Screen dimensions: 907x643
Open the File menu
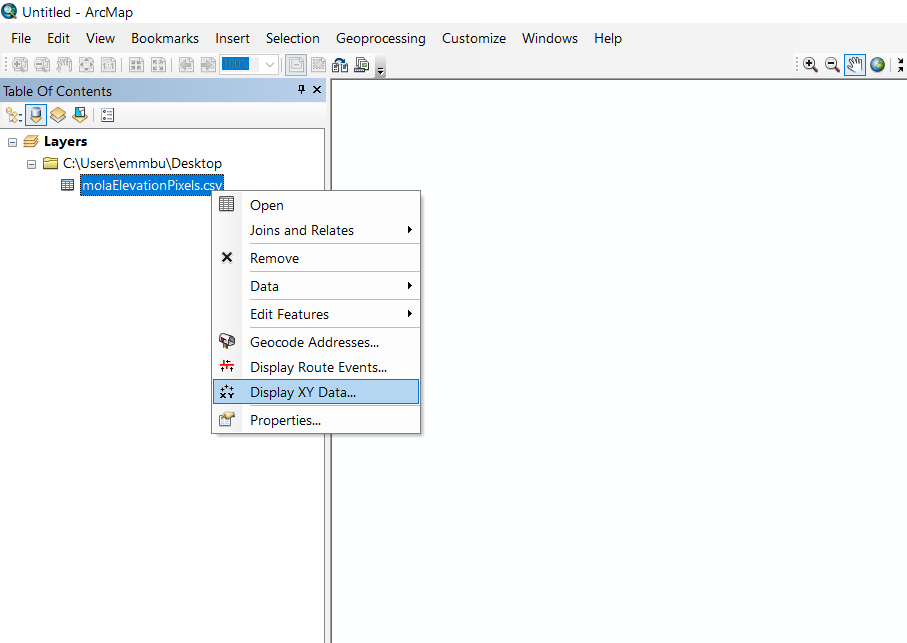pyautogui.click(x=21, y=38)
